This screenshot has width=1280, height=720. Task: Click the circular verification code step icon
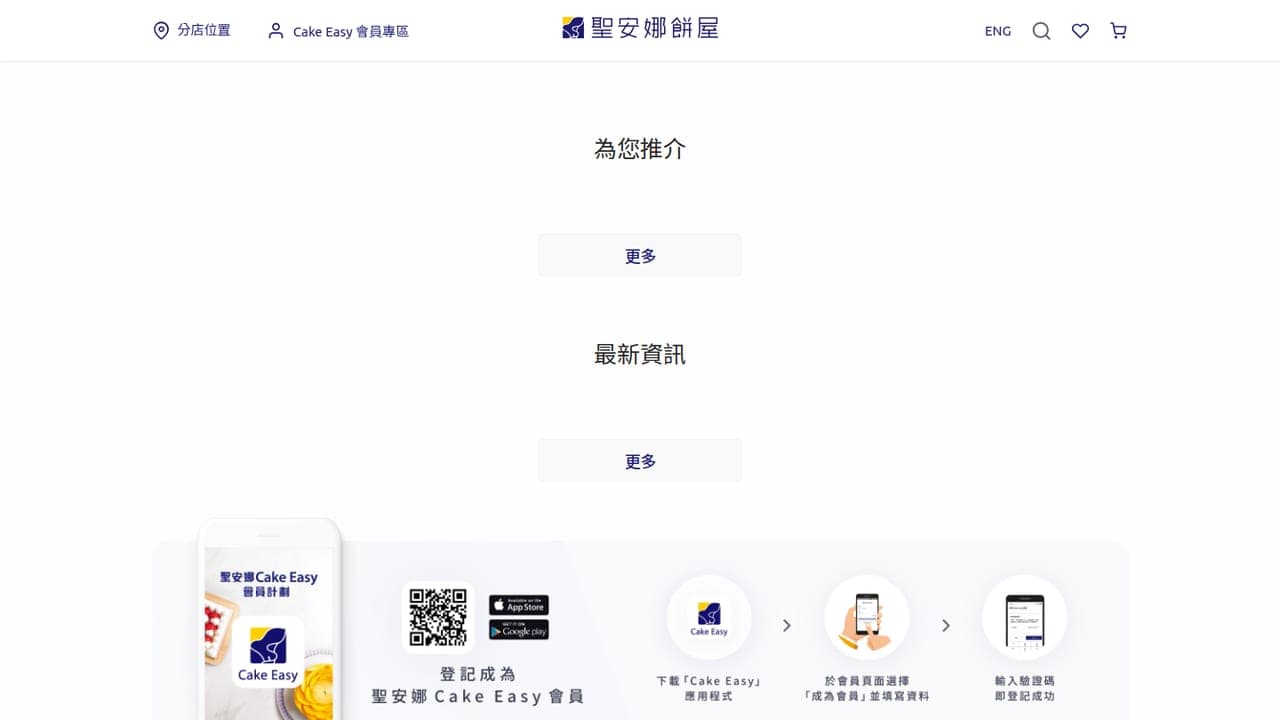pyautogui.click(x=1024, y=617)
